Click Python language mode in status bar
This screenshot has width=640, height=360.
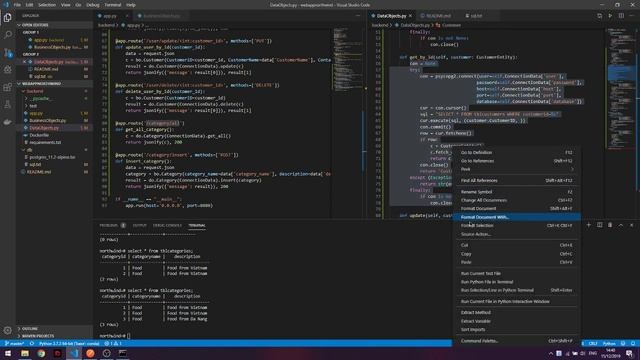[x=609, y=343]
